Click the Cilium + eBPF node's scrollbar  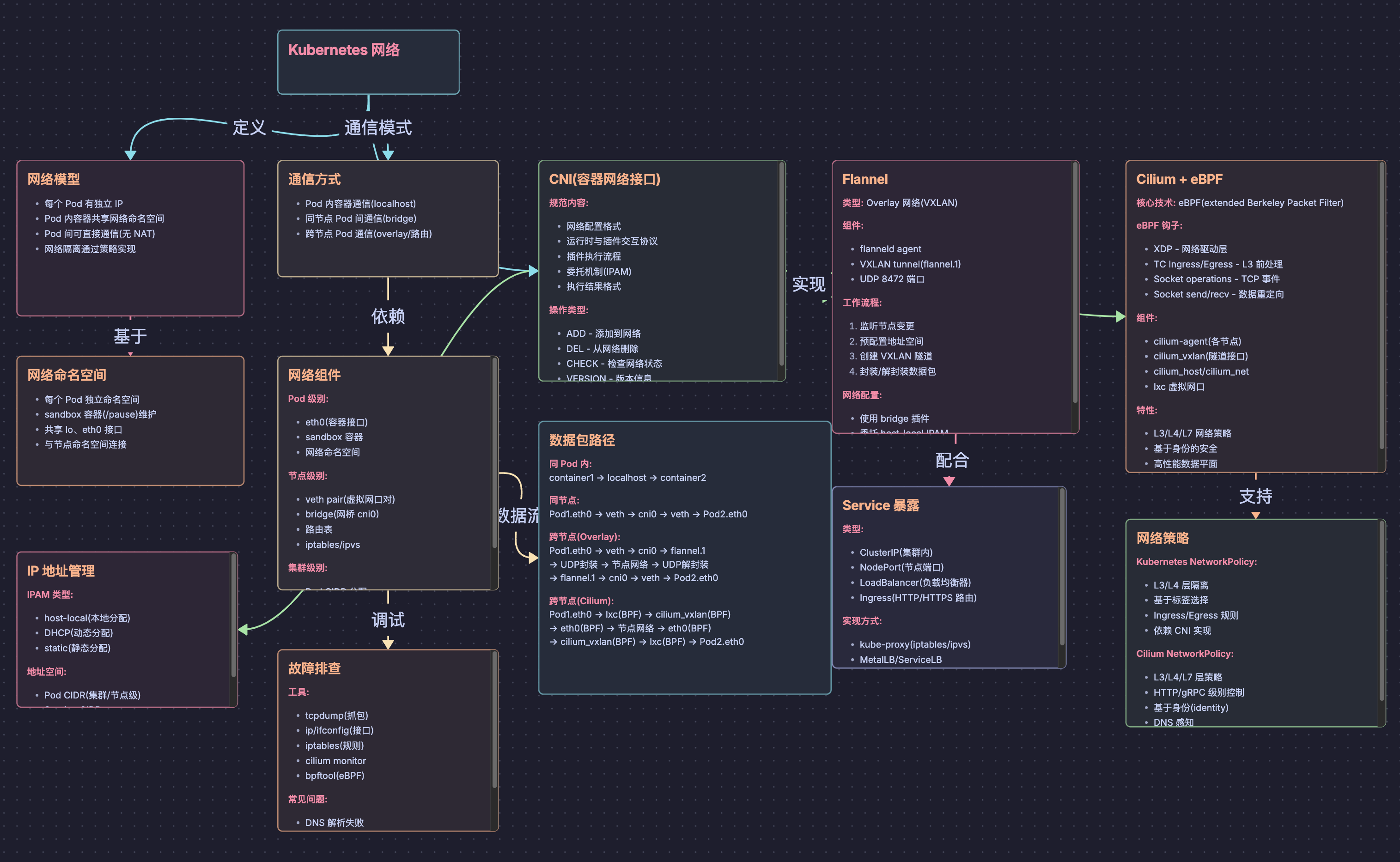pos(1382,306)
